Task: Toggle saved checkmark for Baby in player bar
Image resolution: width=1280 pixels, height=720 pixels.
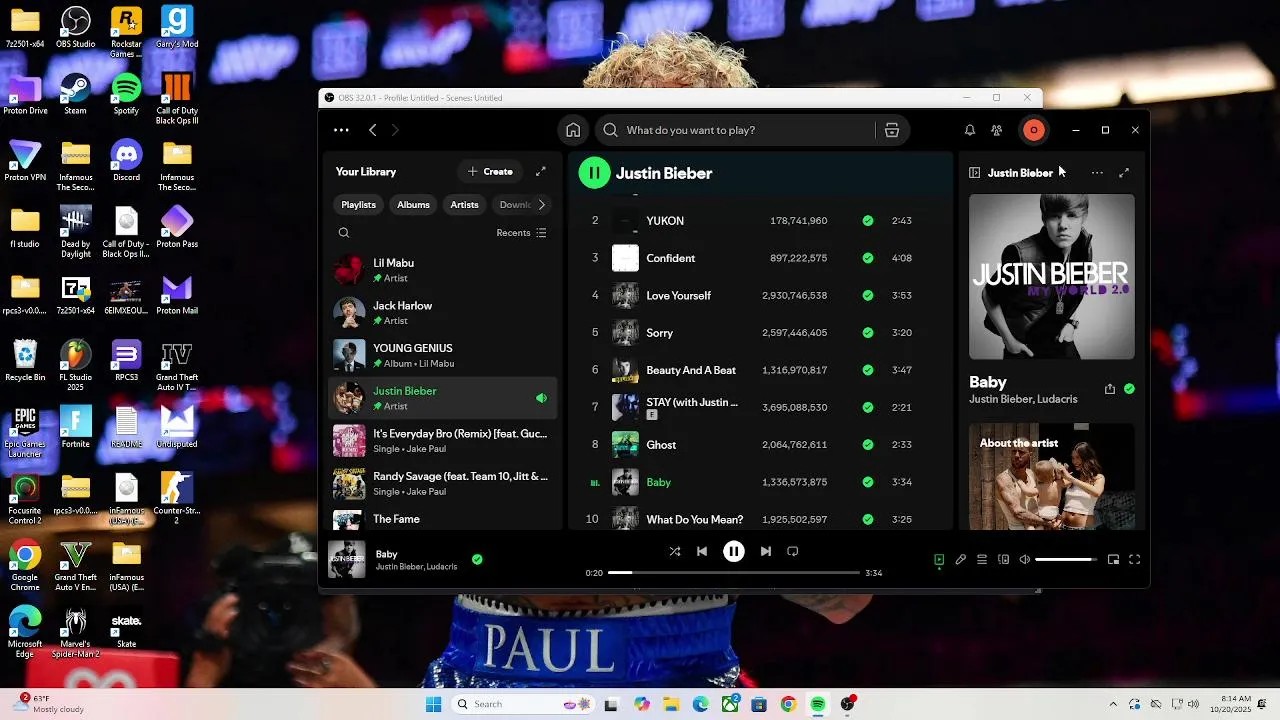Action: pyautogui.click(x=477, y=560)
